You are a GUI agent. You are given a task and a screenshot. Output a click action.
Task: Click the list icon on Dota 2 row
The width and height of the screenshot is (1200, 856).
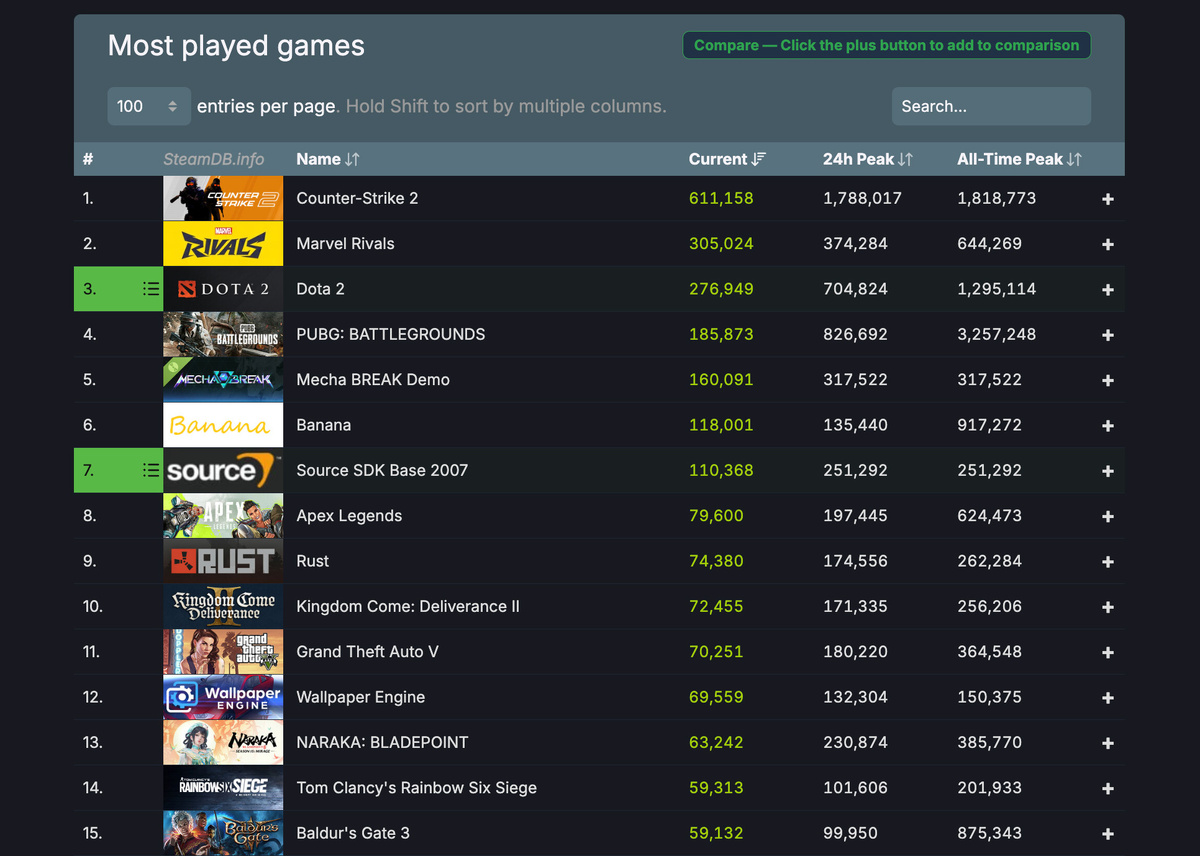151,289
